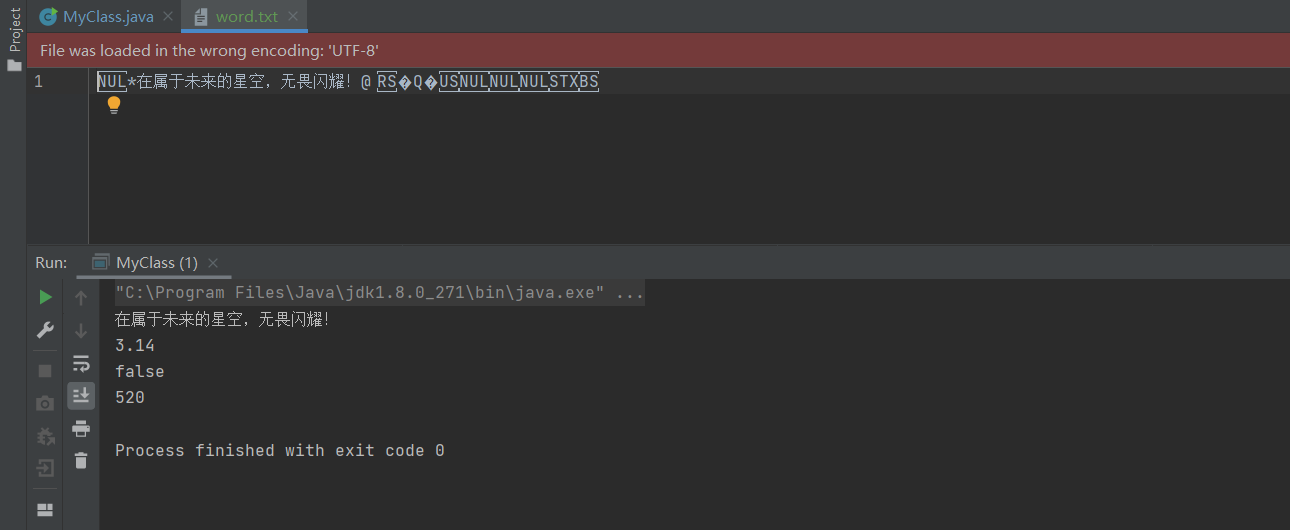Viewport: 1290px width, 530px height.
Task: Place cursor in word.txt editor text line
Action: (x=348, y=82)
